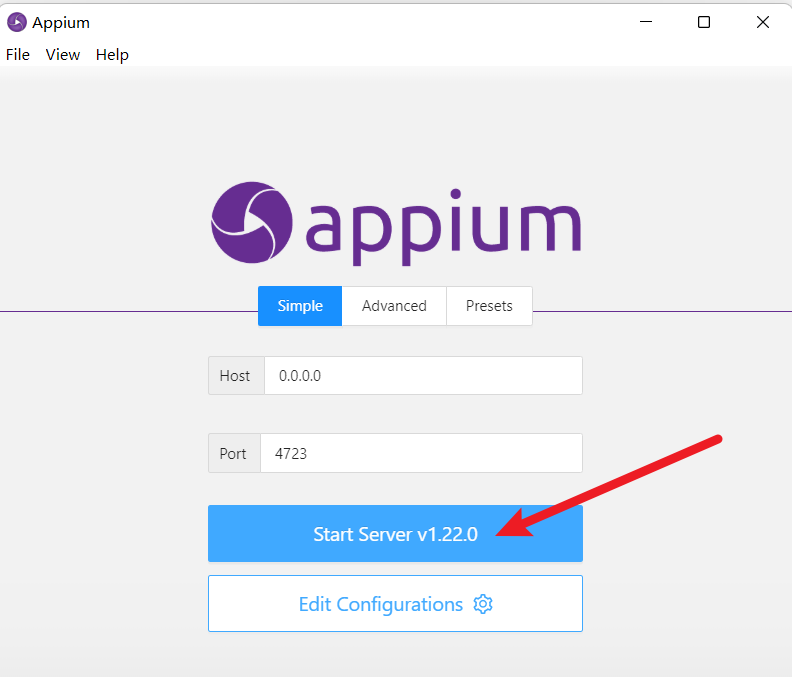This screenshot has height=677, width=792.
Task: Open Edit Configurations
Action: click(x=395, y=604)
